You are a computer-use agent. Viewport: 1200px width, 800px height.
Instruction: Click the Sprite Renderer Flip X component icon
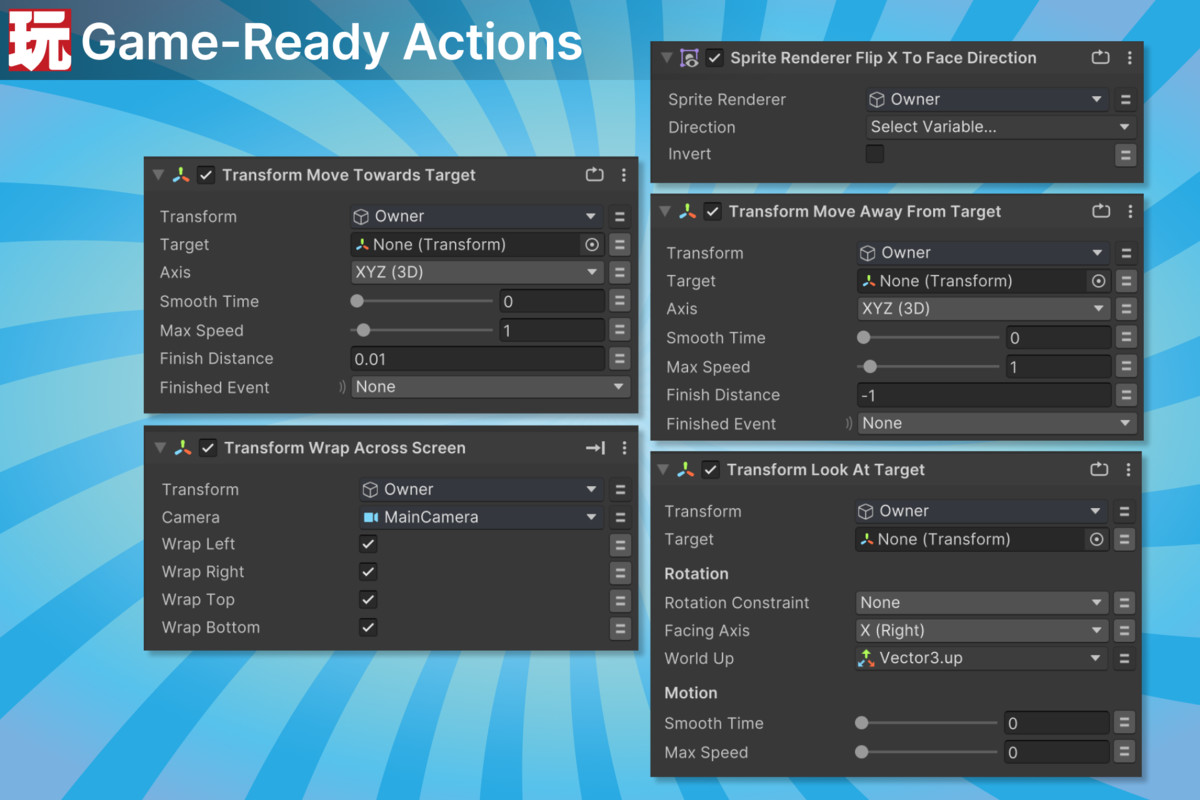689,58
